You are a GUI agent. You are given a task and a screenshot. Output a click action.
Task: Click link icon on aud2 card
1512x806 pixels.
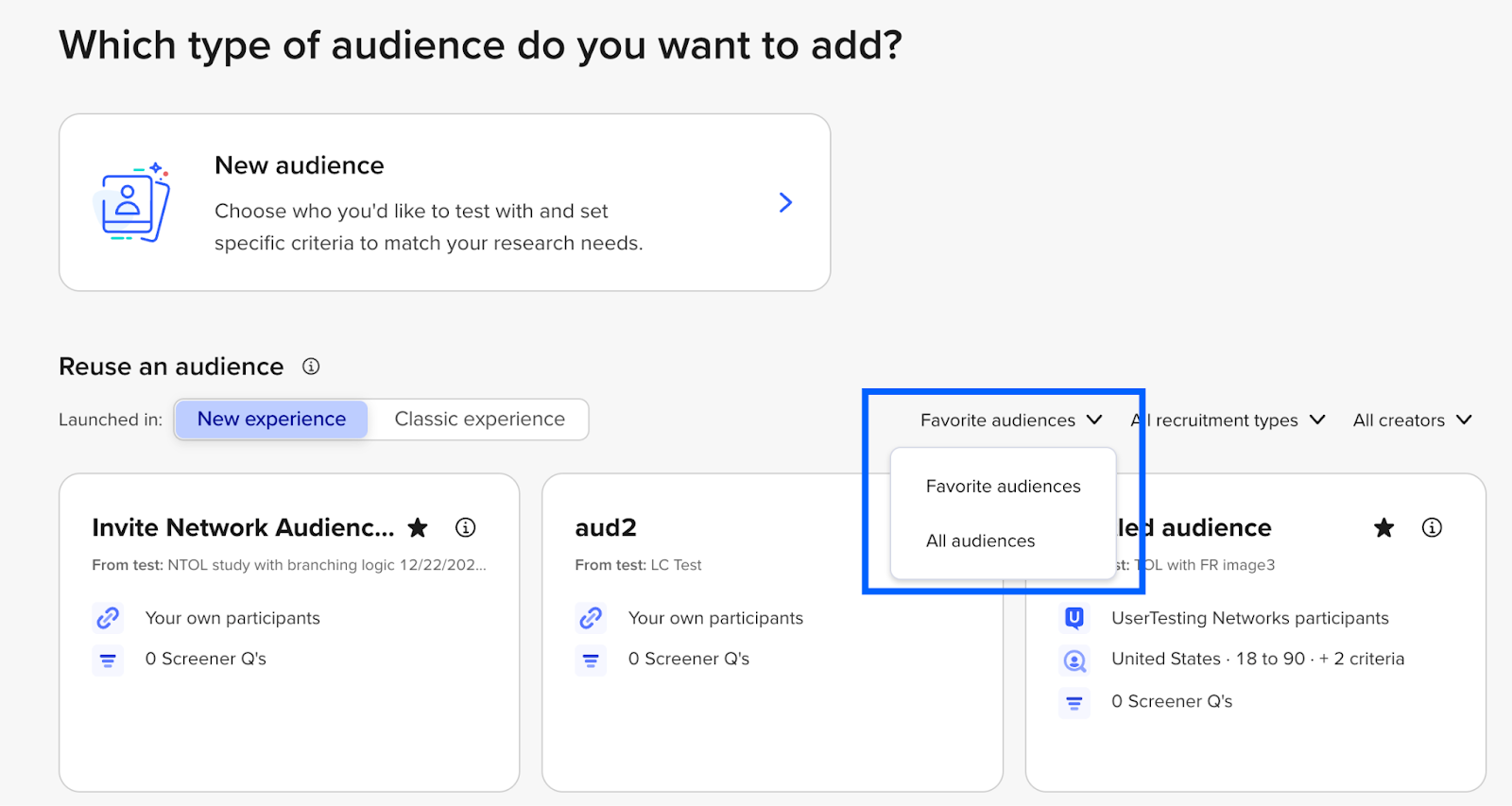pyautogui.click(x=591, y=618)
